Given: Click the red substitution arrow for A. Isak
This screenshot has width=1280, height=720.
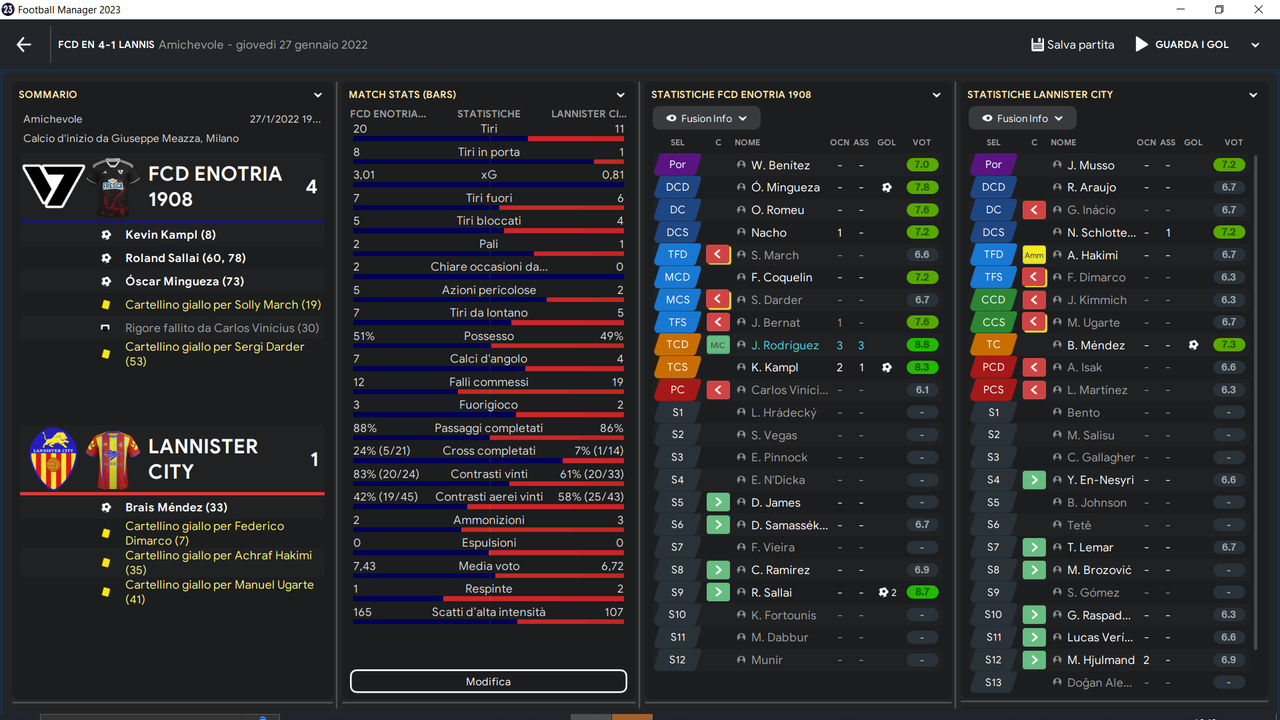Looking at the screenshot, I should [1034, 367].
